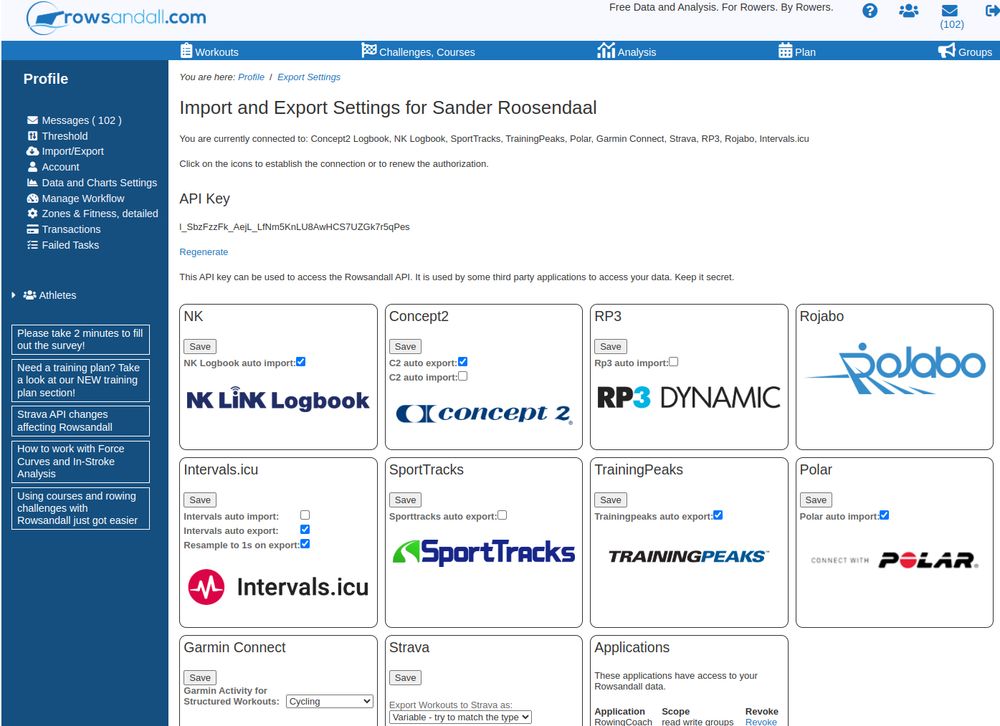The height and width of the screenshot is (726, 1000).
Task: Click the rowsandall.com logo
Action: 117,17
